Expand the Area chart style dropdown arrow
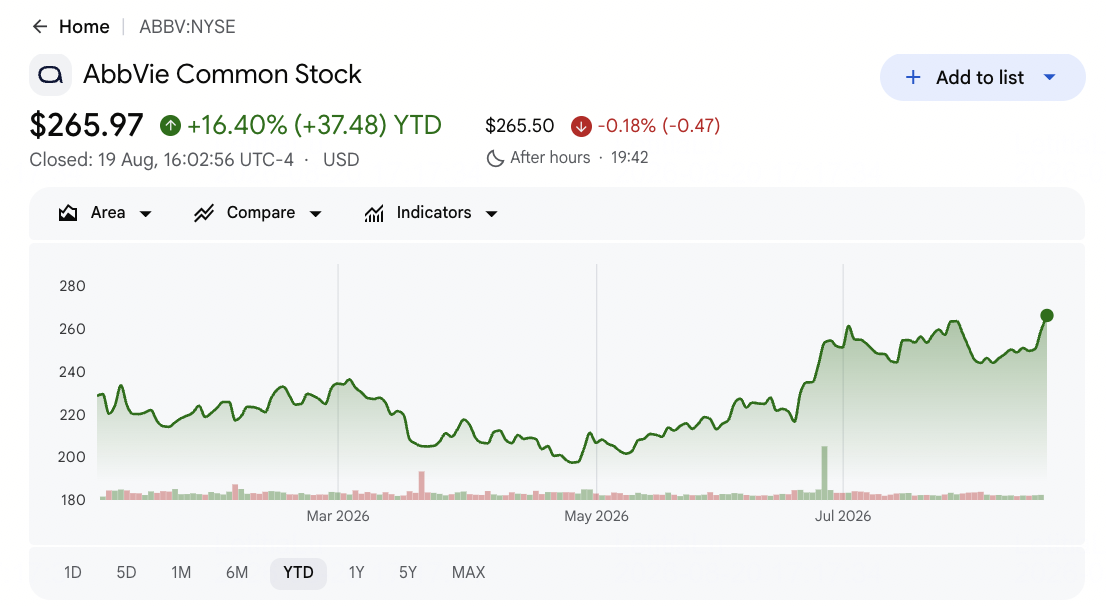Screen dimensions: 1106x606 coord(145,214)
